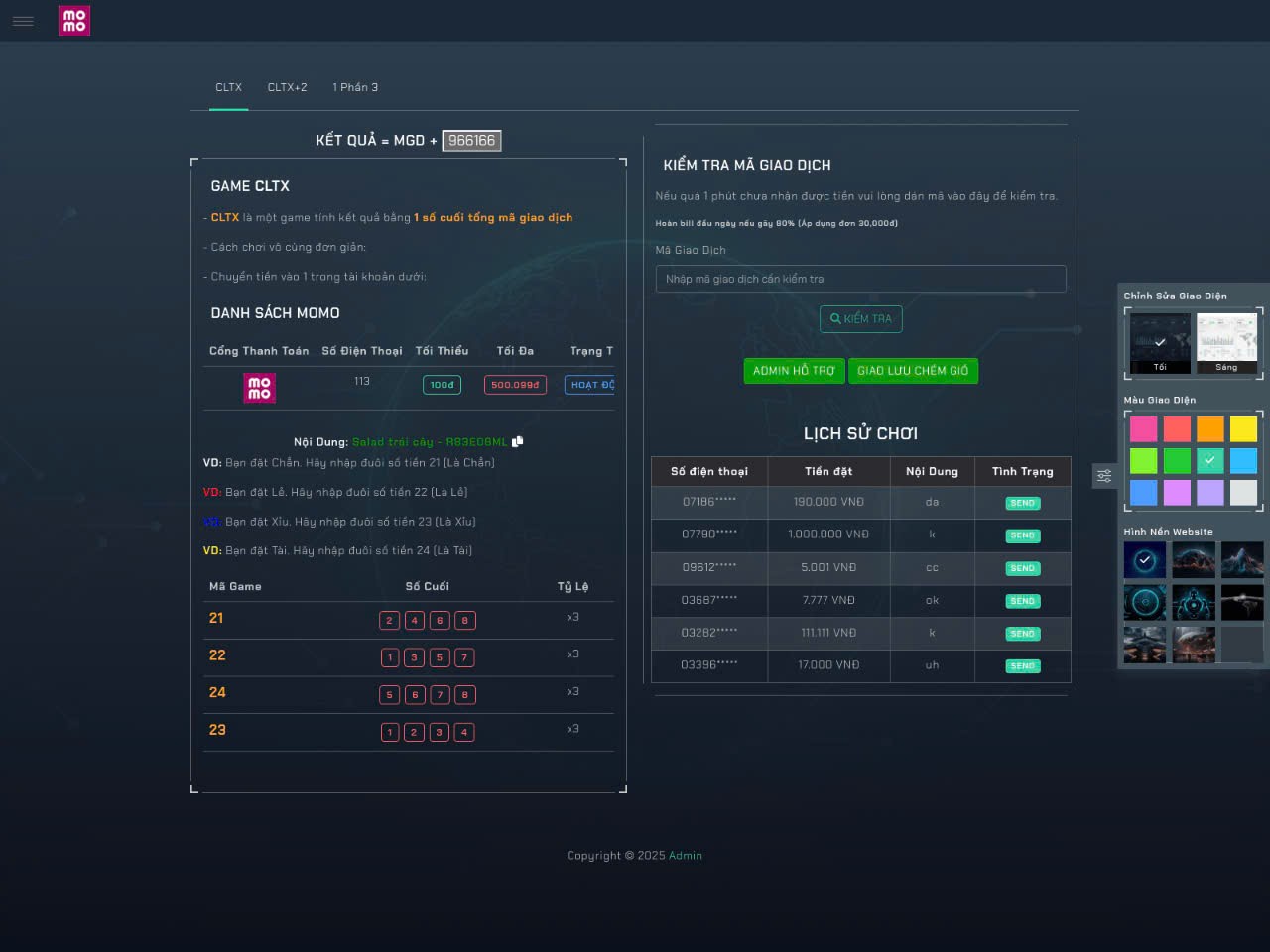Screen dimensions: 1270x952
Task: Click digit 4 badge in game row 23
Action: pos(463,733)
